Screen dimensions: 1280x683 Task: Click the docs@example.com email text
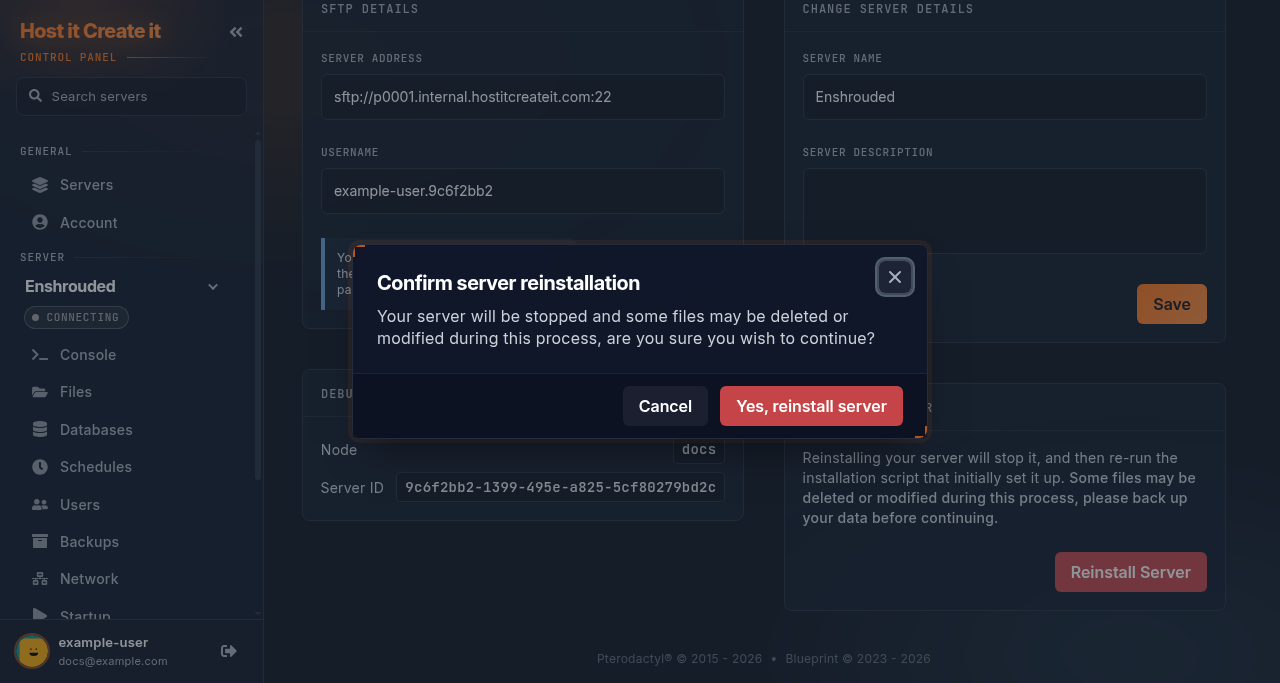(113, 661)
